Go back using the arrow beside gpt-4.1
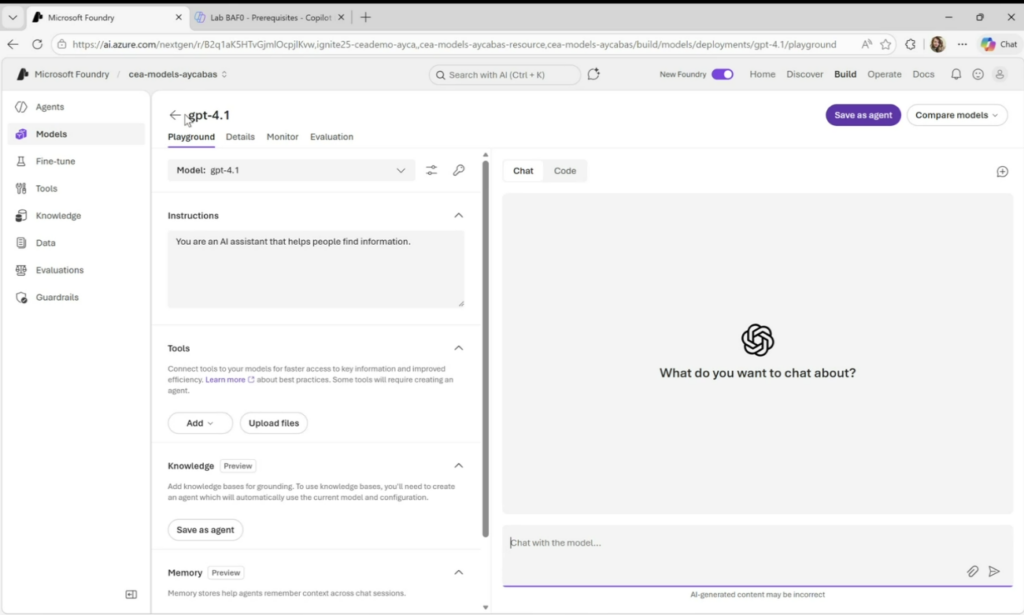The width and height of the screenshot is (1024, 615). point(175,115)
